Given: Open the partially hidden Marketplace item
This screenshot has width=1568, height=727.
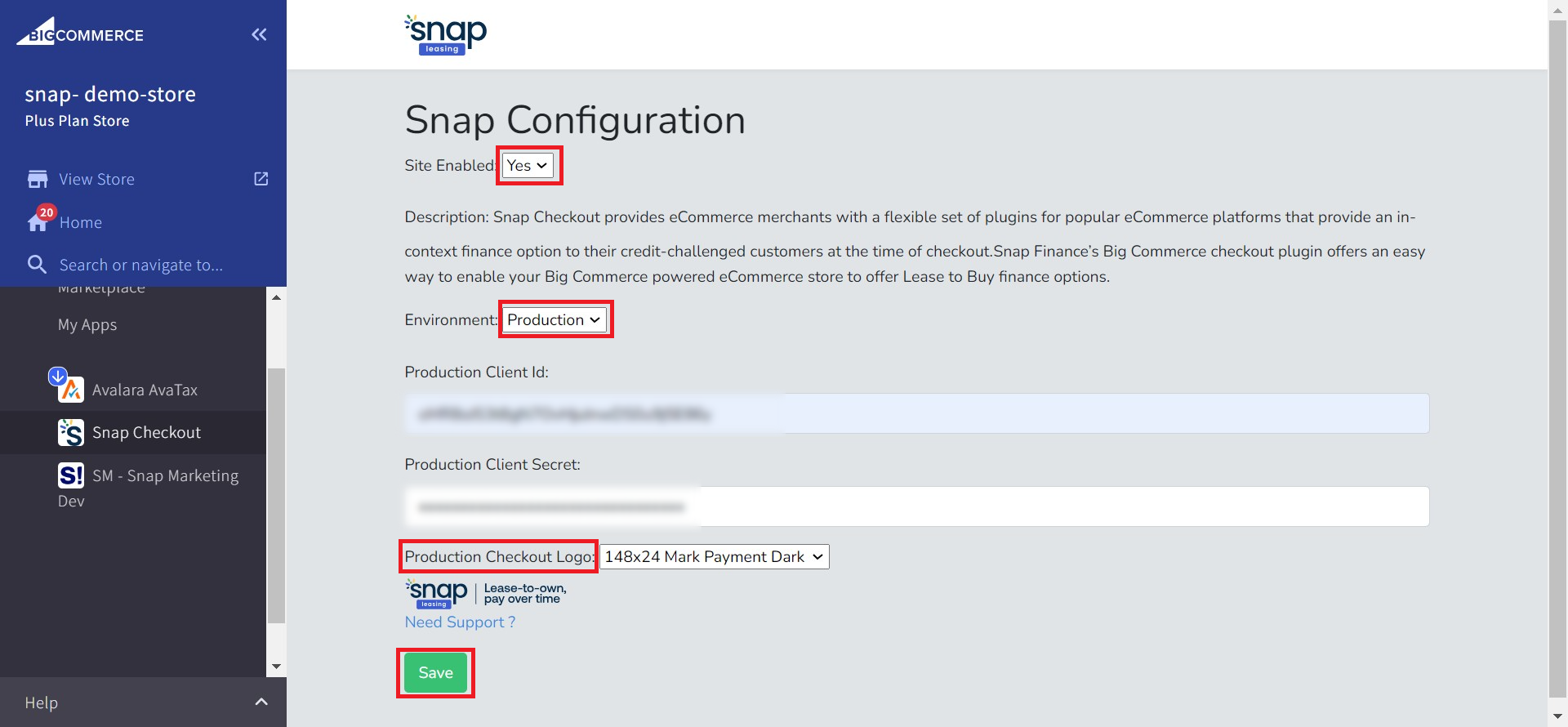Looking at the screenshot, I should point(101,290).
